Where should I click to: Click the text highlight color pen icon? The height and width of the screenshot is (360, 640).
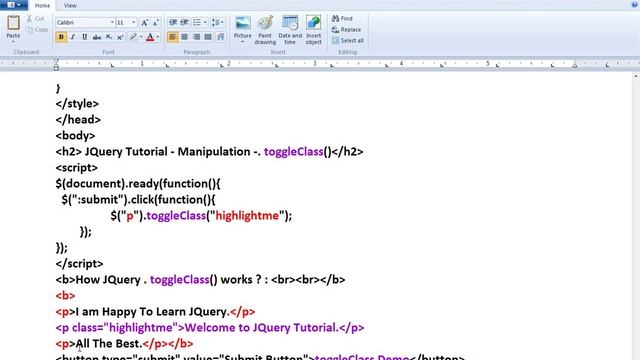click(133, 37)
